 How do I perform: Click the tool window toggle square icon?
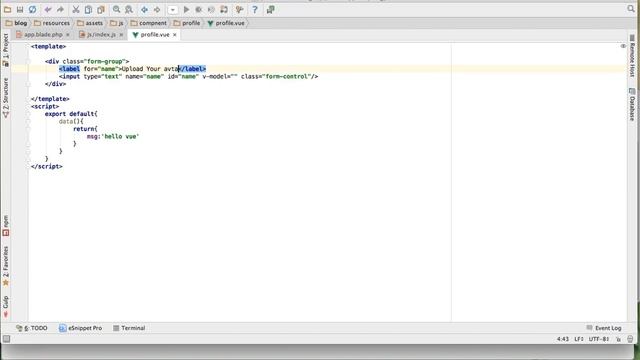[7, 339]
